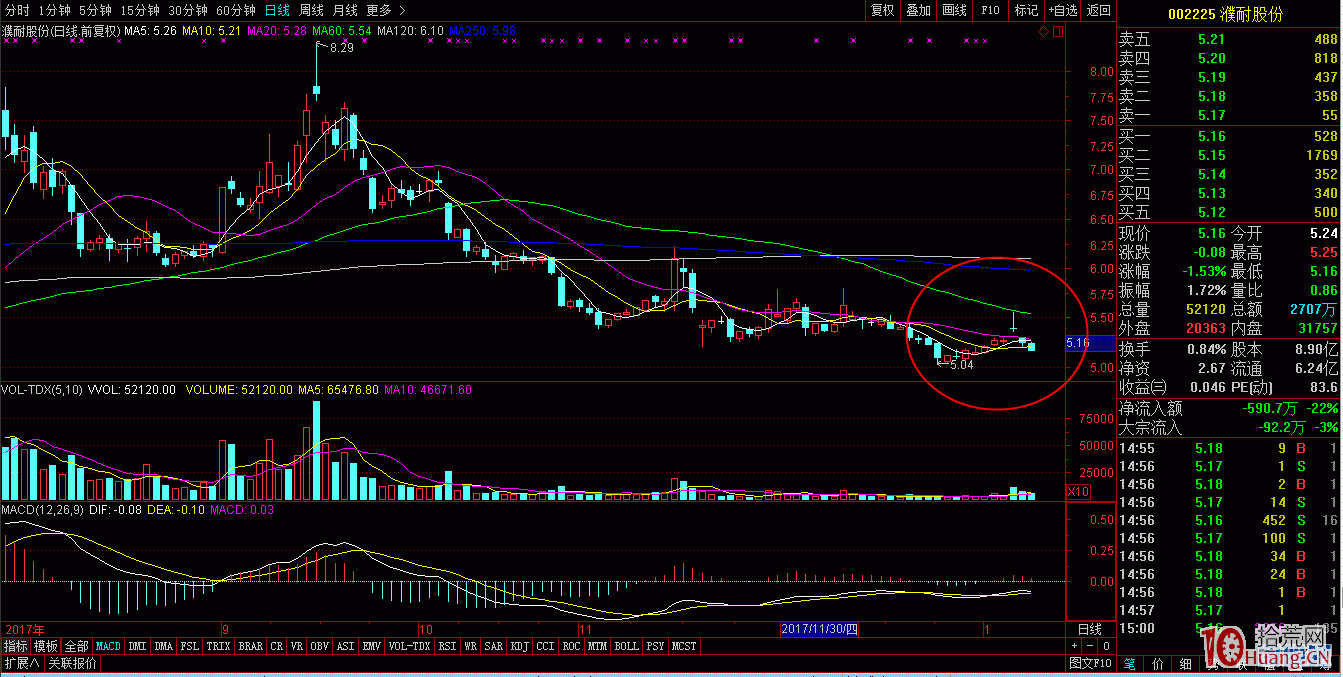Switch to the WR indicator
This screenshot has height=677, width=1343.
pyautogui.click(x=470, y=646)
